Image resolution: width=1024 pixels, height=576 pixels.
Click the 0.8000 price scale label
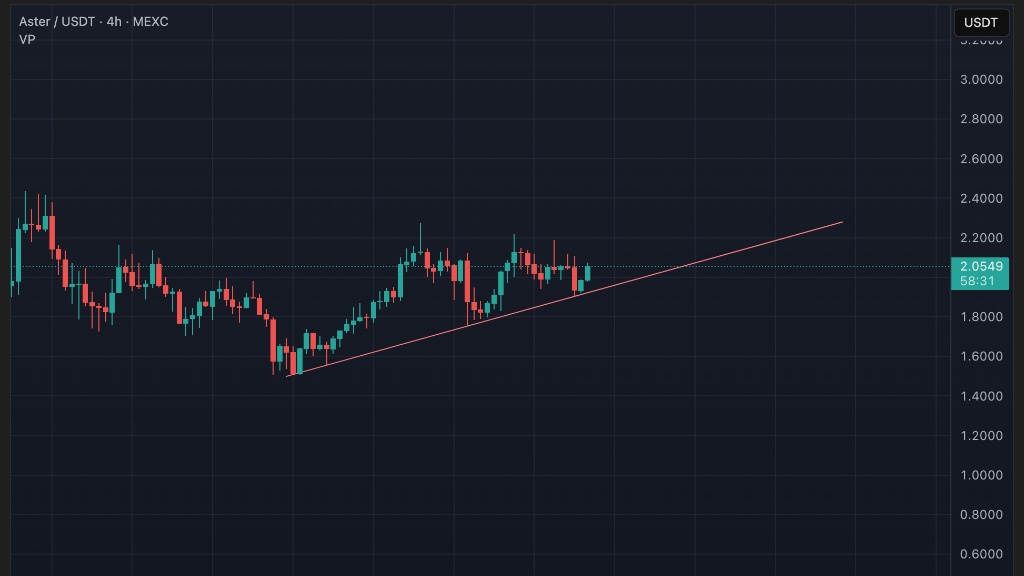click(980, 514)
